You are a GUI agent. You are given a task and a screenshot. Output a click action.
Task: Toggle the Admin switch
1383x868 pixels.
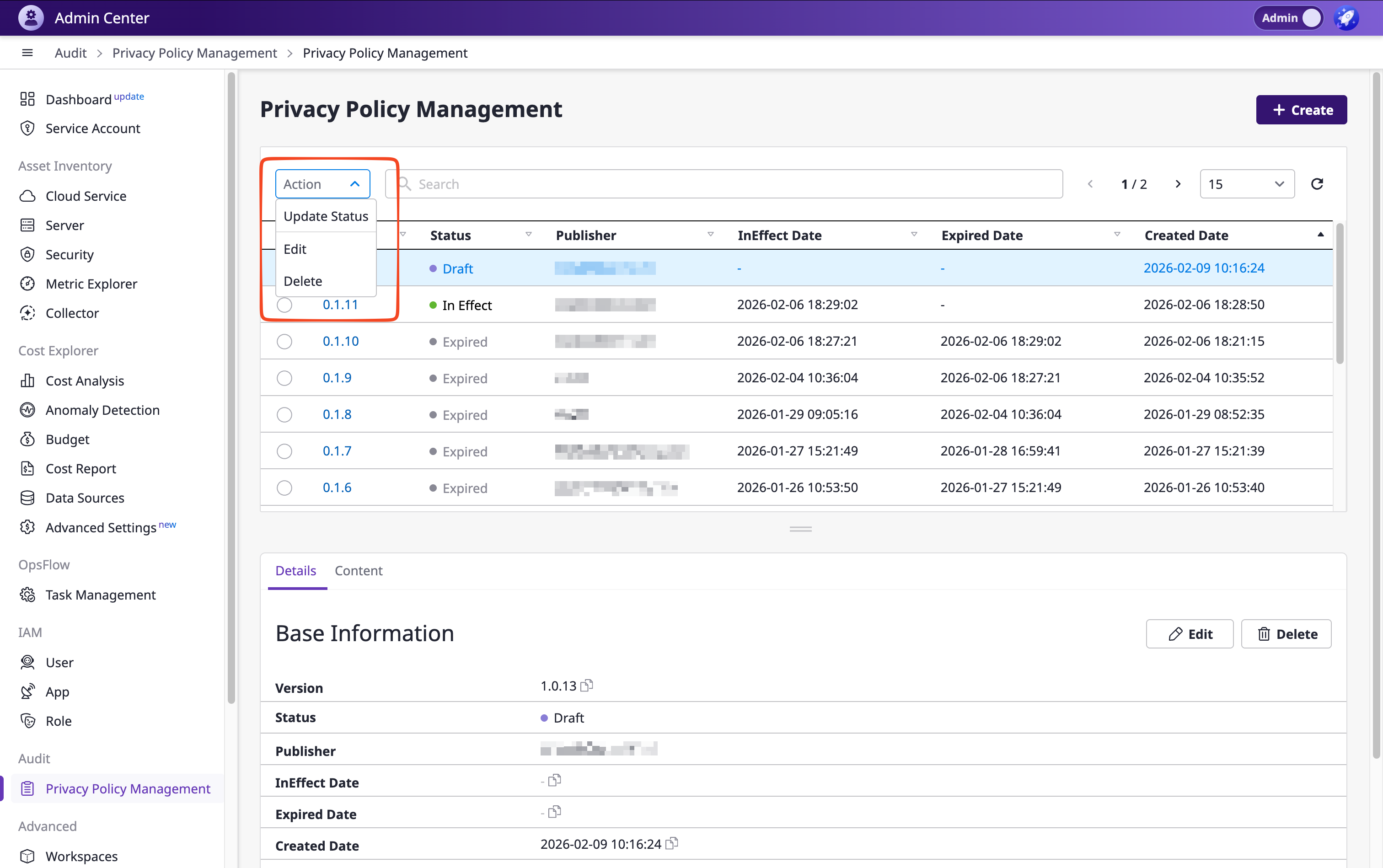coord(1311,18)
